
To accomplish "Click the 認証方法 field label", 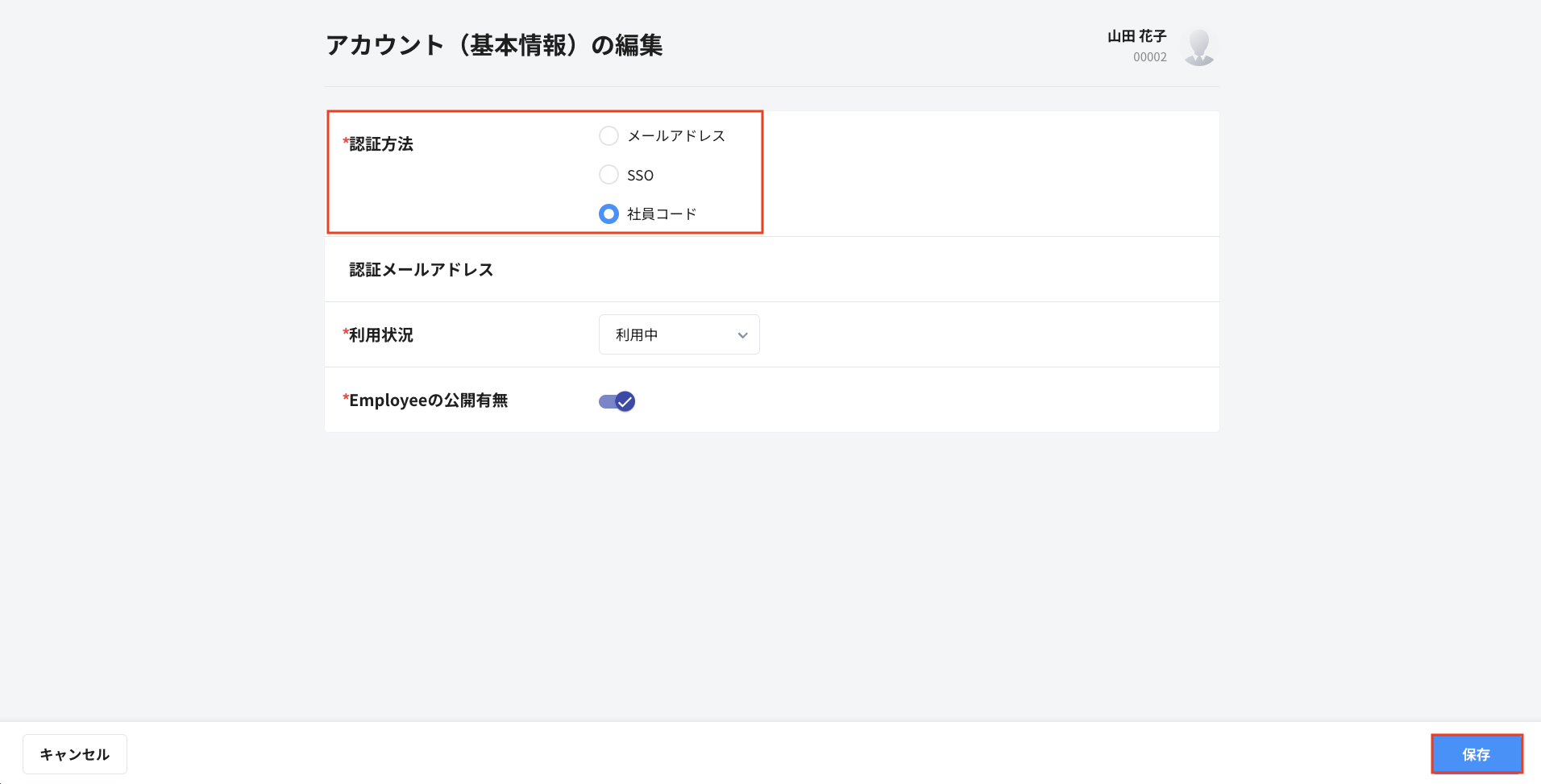I will click(380, 144).
